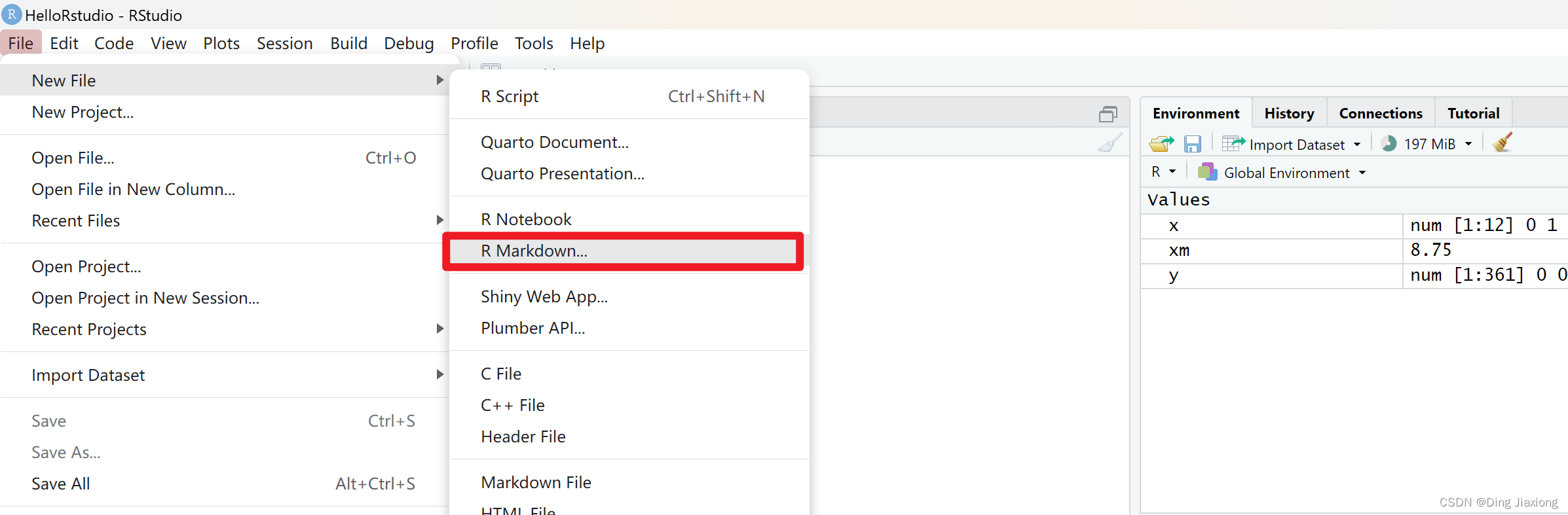Viewport: 1568px width, 515px height.
Task: Switch to the History tab
Action: coord(1289,113)
